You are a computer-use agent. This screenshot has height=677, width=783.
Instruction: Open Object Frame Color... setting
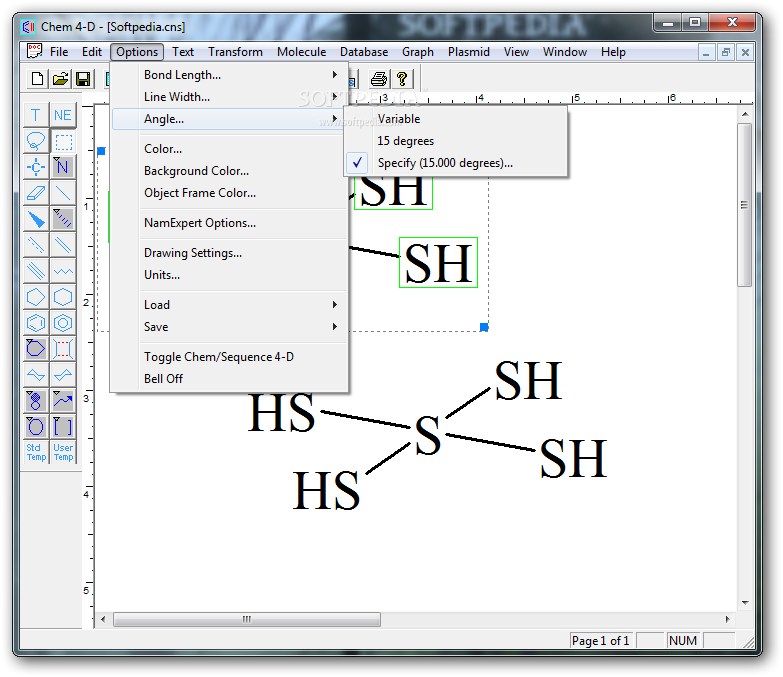[x=229, y=193]
